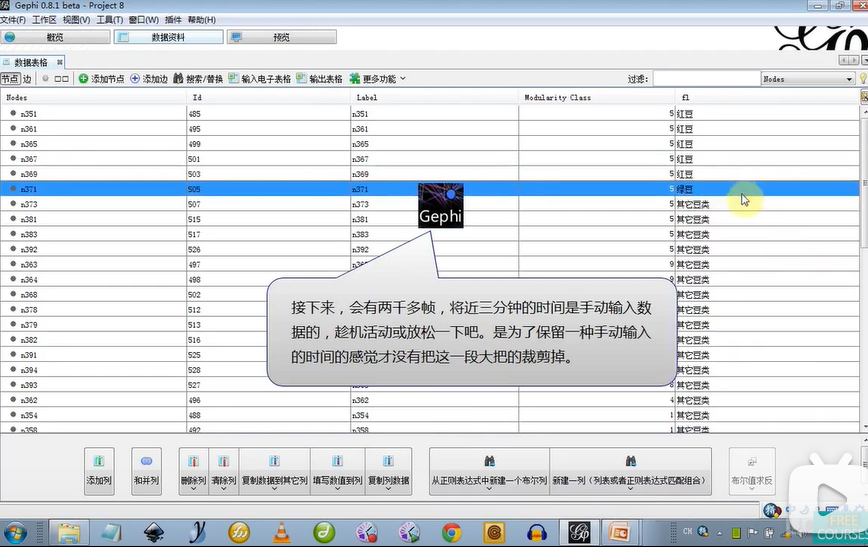Sort by the Id column header
The image size is (868, 547).
point(268,97)
